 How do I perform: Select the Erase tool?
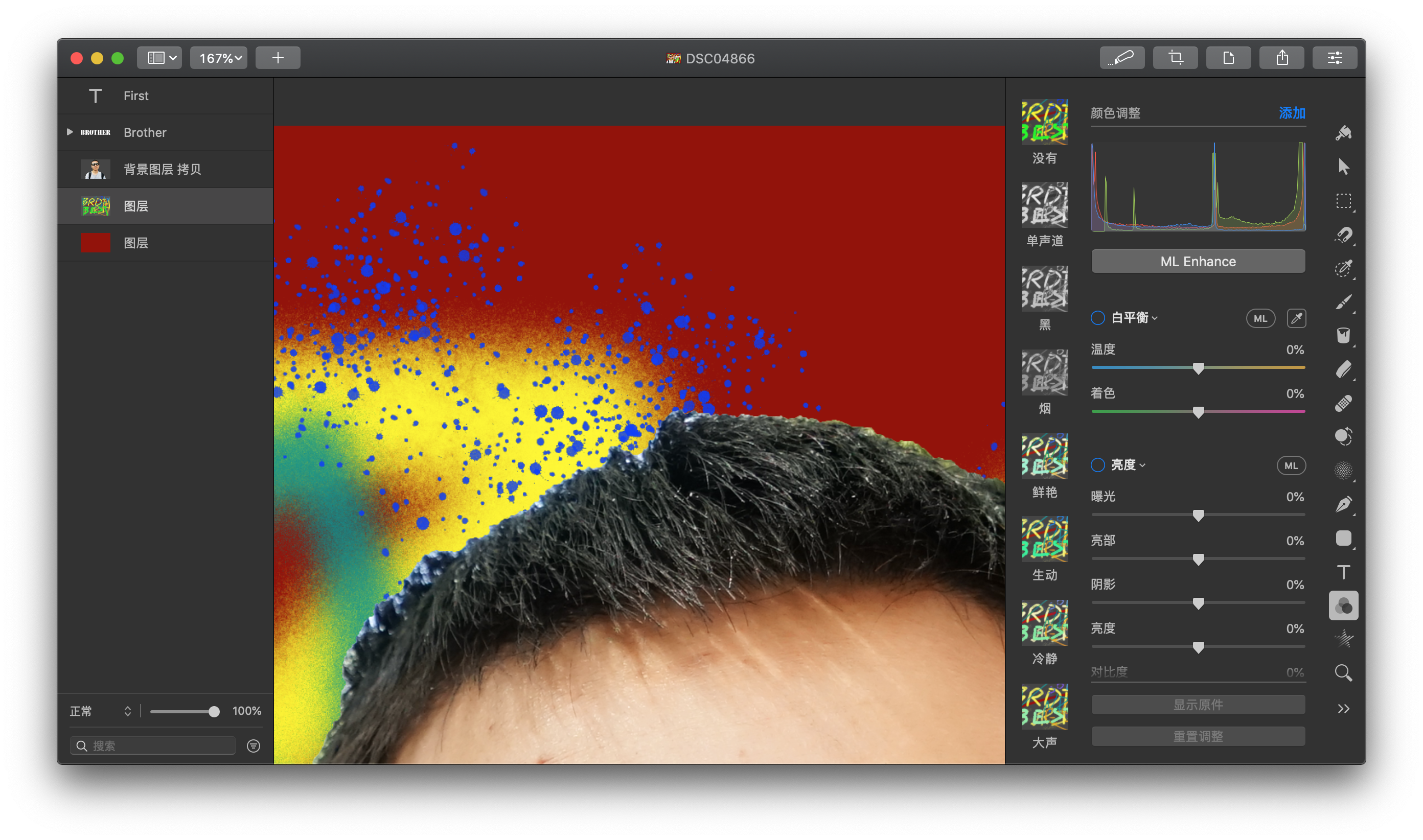click(x=1343, y=369)
